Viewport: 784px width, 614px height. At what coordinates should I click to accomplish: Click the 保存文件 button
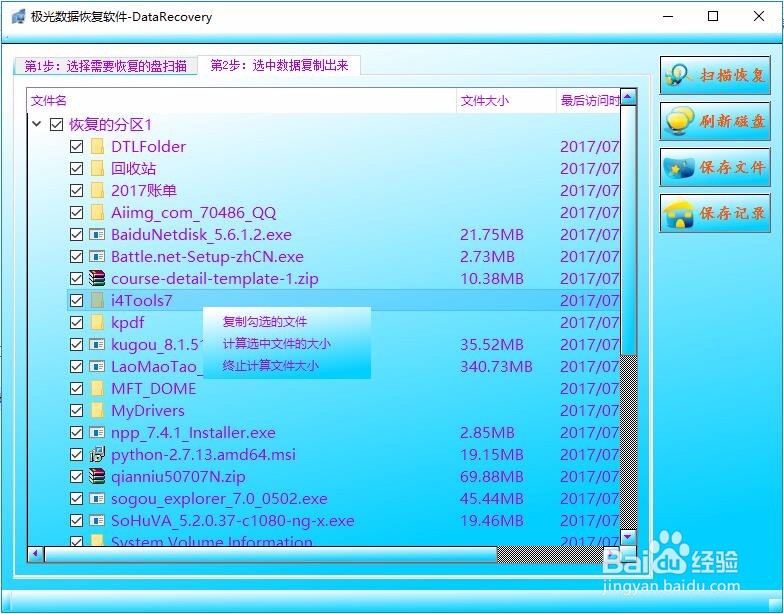pyautogui.click(x=715, y=167)
